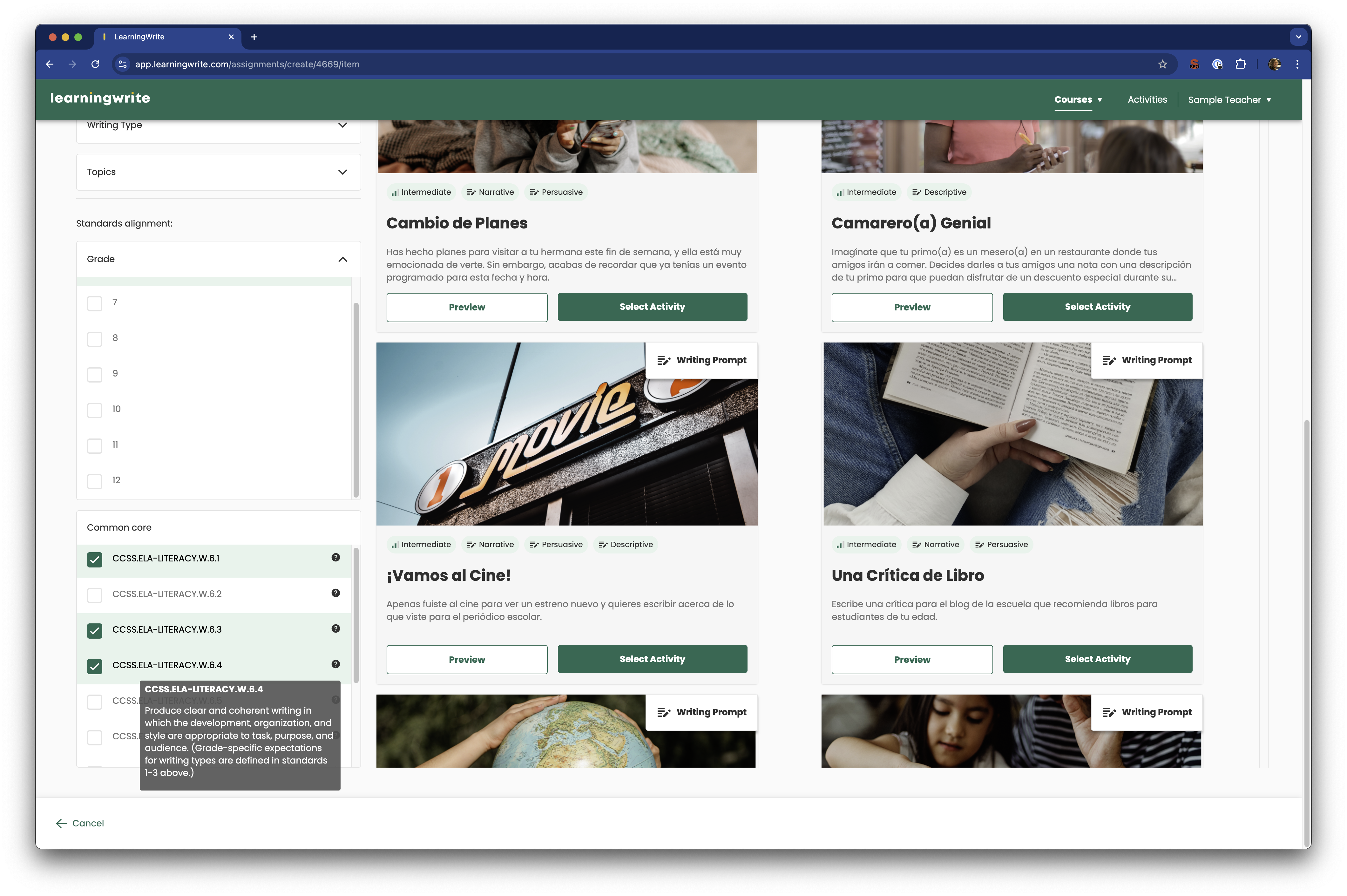Select the Narrative tag on Cambio de Planes
1347x896 pixels.
(x=490, y=192)
